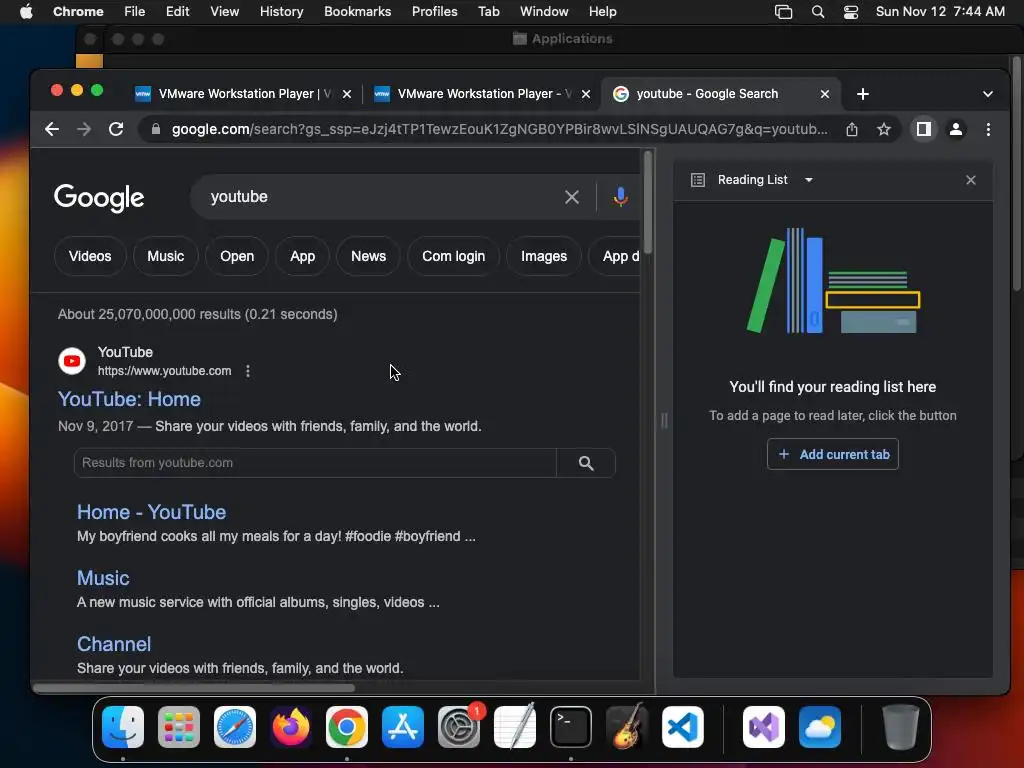Click the browser forward arrow
The height and width of the screenshot is (768, 1024).
84,129
